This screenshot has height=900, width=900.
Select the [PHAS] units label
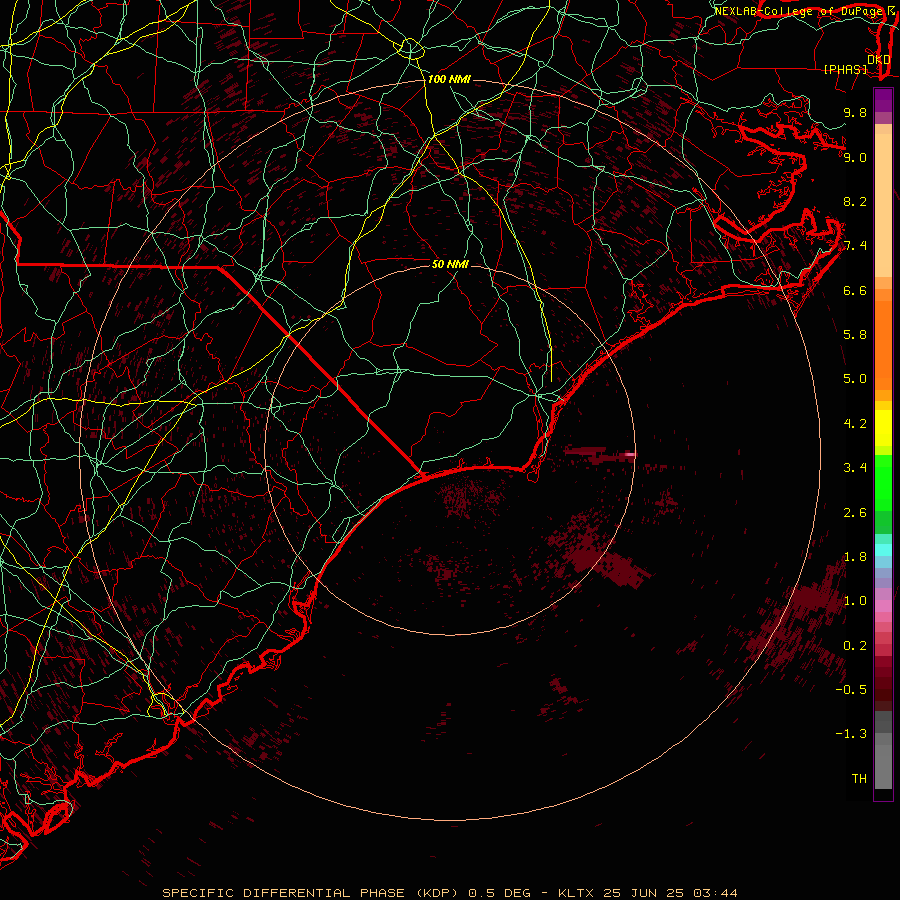tap(845, 69)
